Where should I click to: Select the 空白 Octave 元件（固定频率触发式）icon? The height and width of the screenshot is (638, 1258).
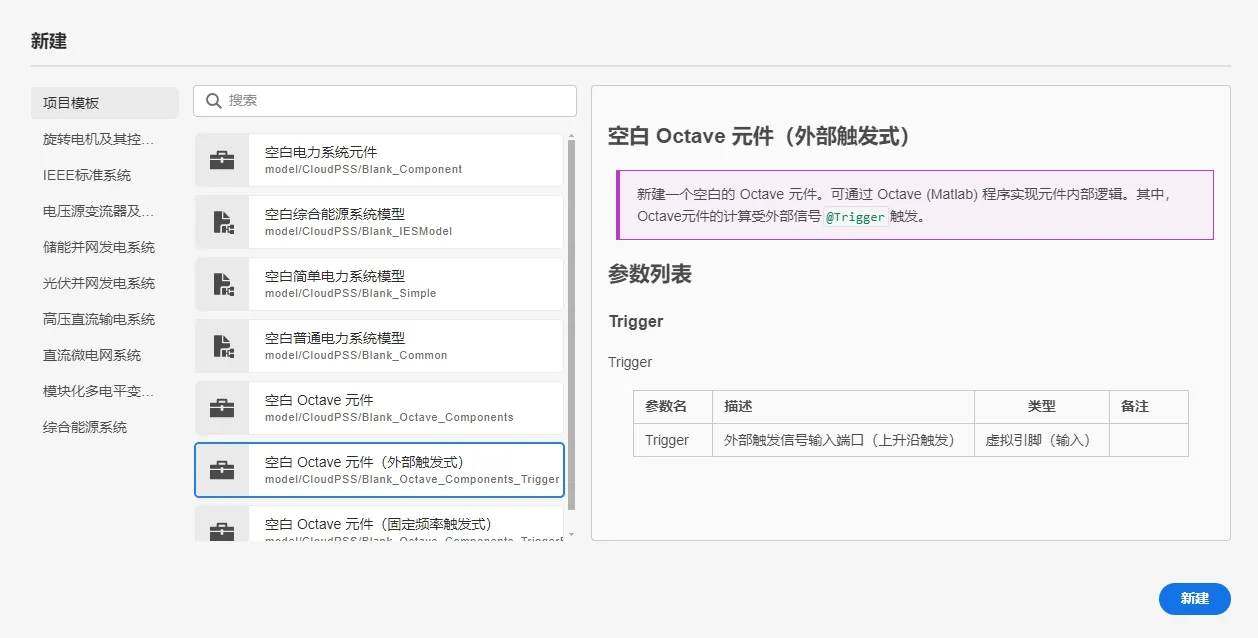coord(221,527)
